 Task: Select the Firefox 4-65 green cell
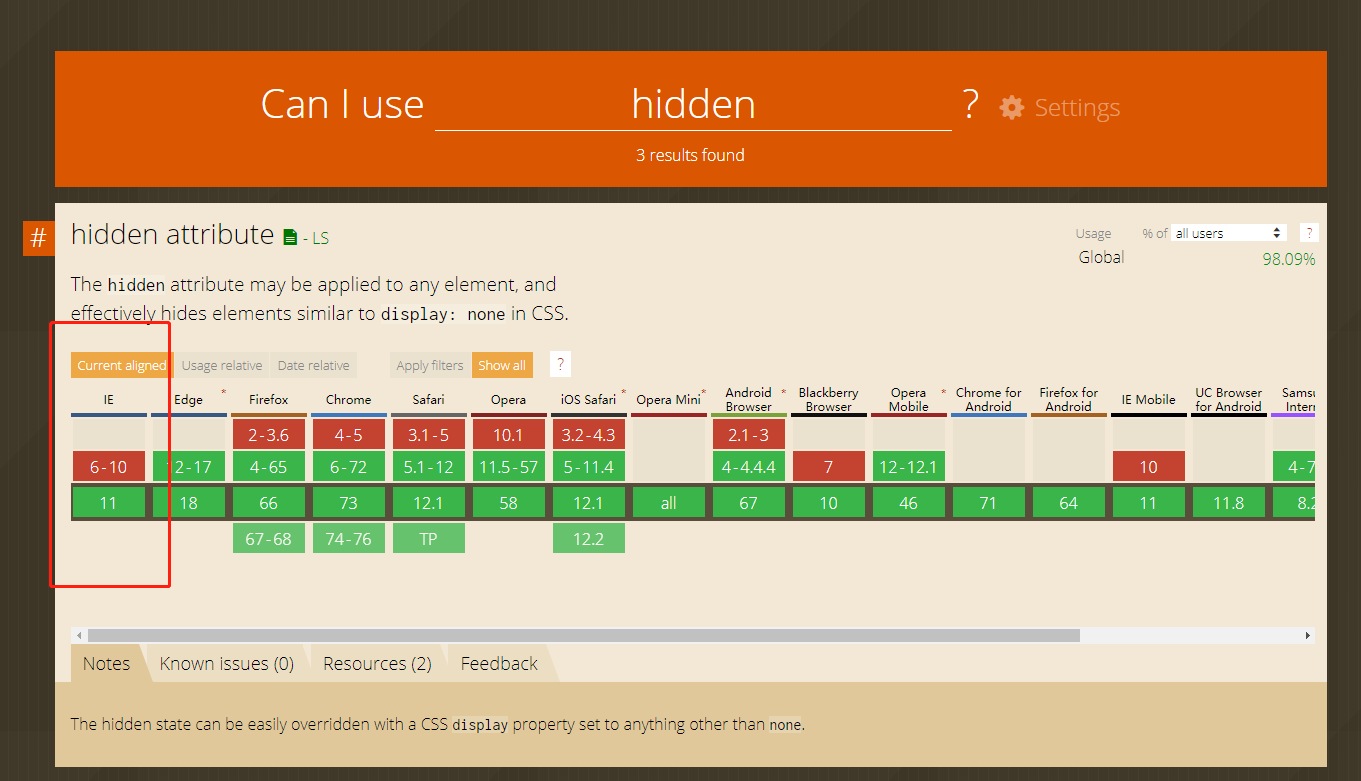pos(269,467)
